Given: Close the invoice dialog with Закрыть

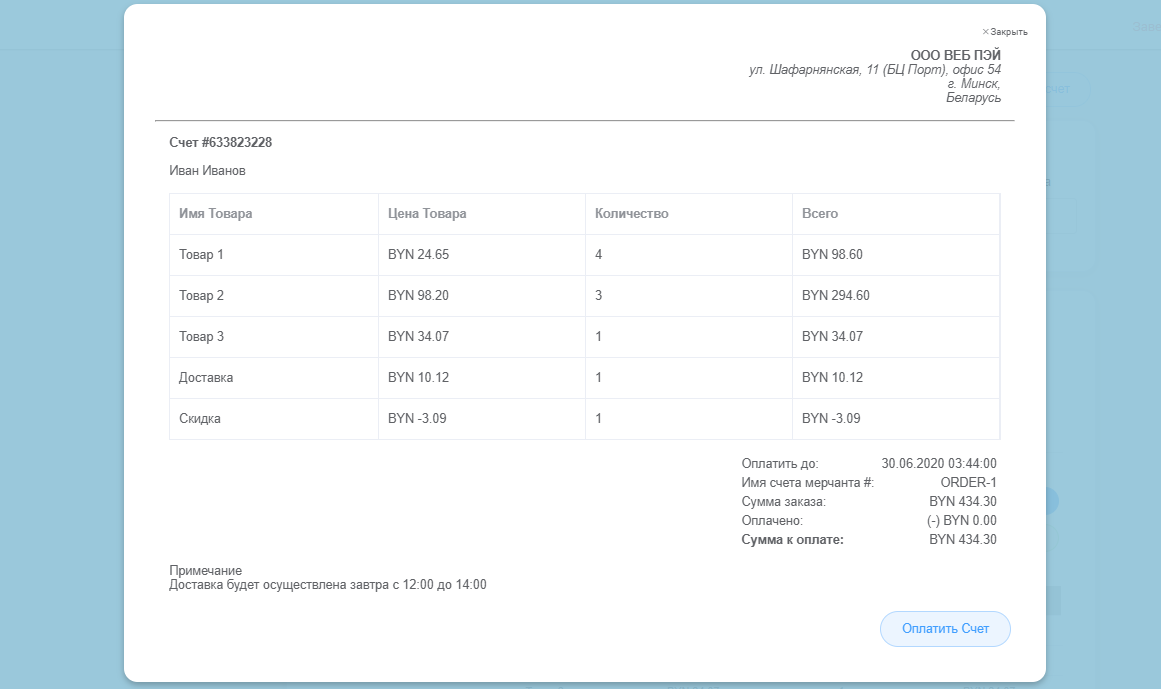Looking at the screenshot, I should [x=1005, y=32].
